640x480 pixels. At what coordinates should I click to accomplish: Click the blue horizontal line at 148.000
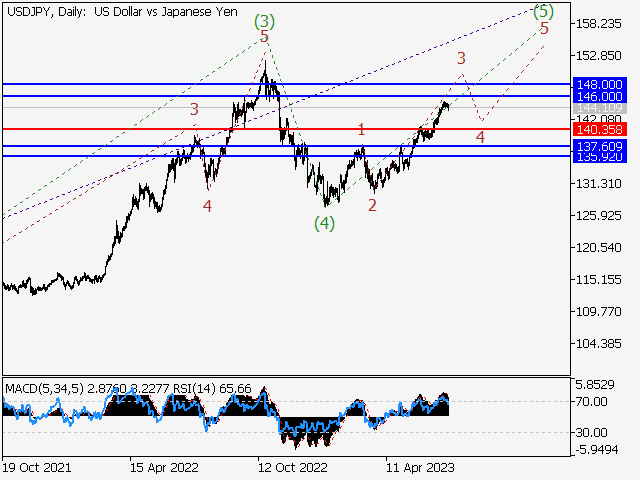coord(287,84)
